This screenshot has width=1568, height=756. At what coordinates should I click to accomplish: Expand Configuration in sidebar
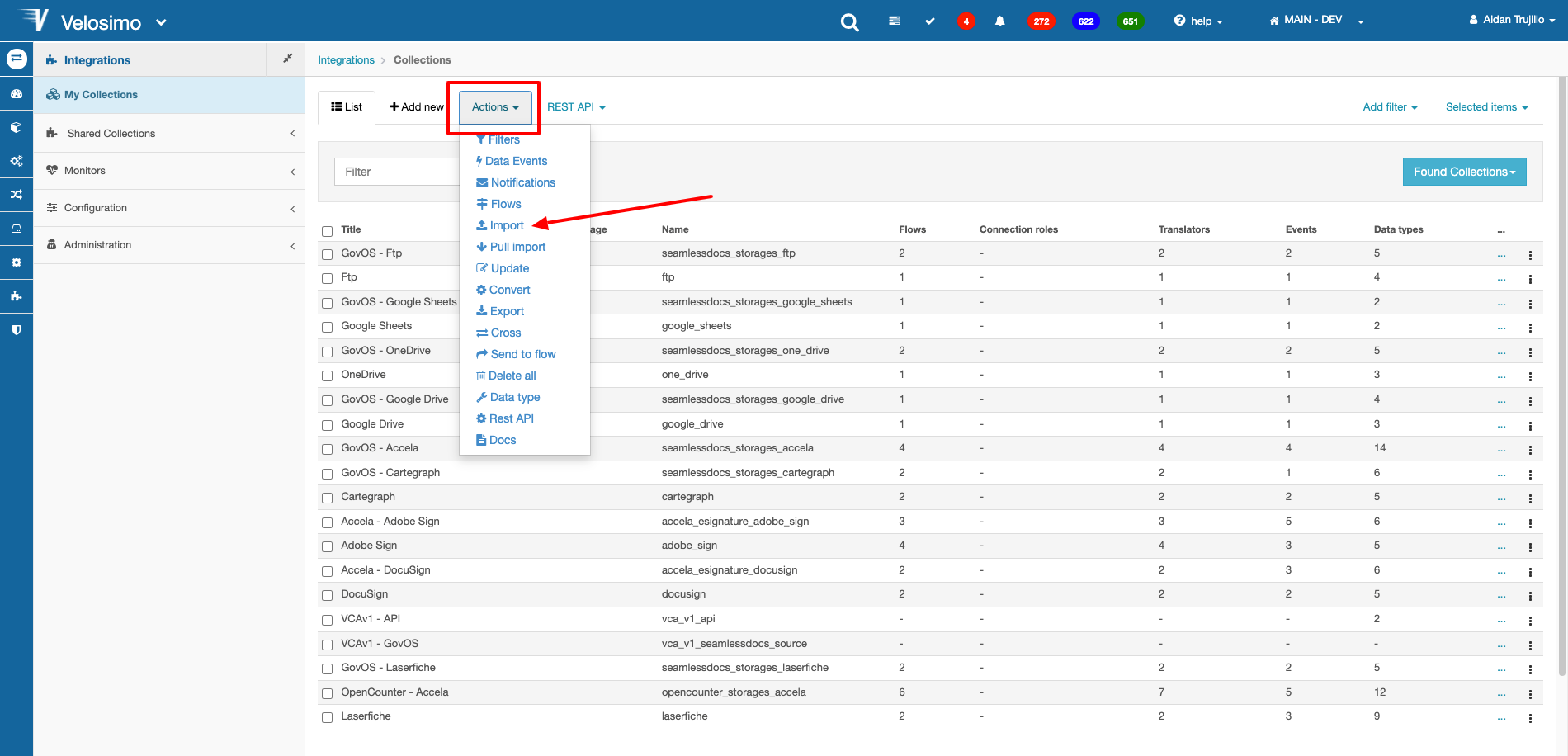[169, 208]
